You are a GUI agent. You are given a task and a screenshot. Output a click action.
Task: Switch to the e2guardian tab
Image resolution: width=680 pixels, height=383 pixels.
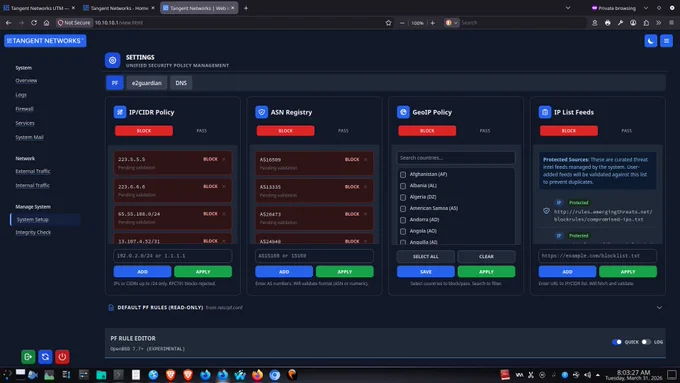147,83
